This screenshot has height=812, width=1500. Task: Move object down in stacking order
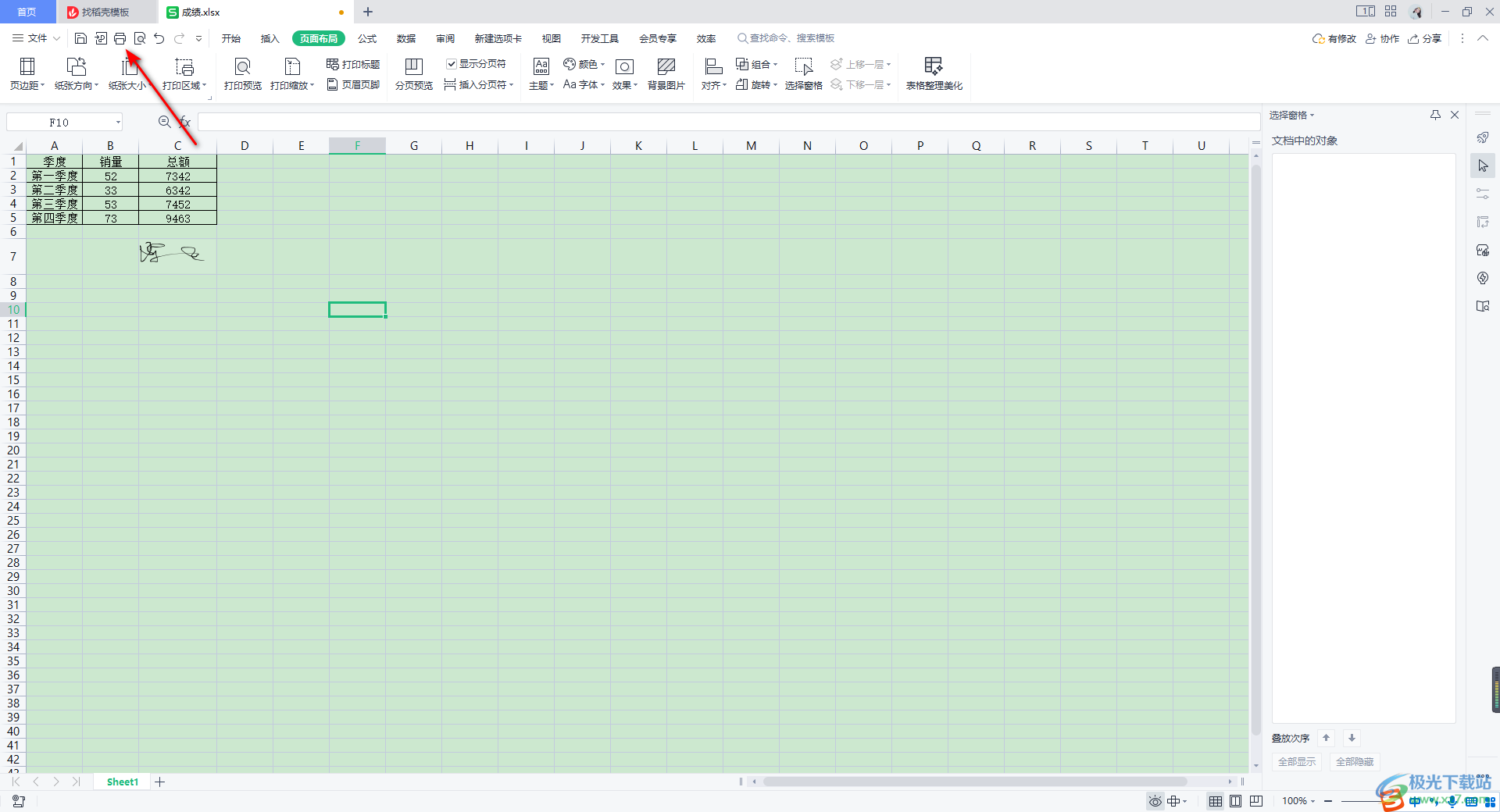click(1352, 738)
